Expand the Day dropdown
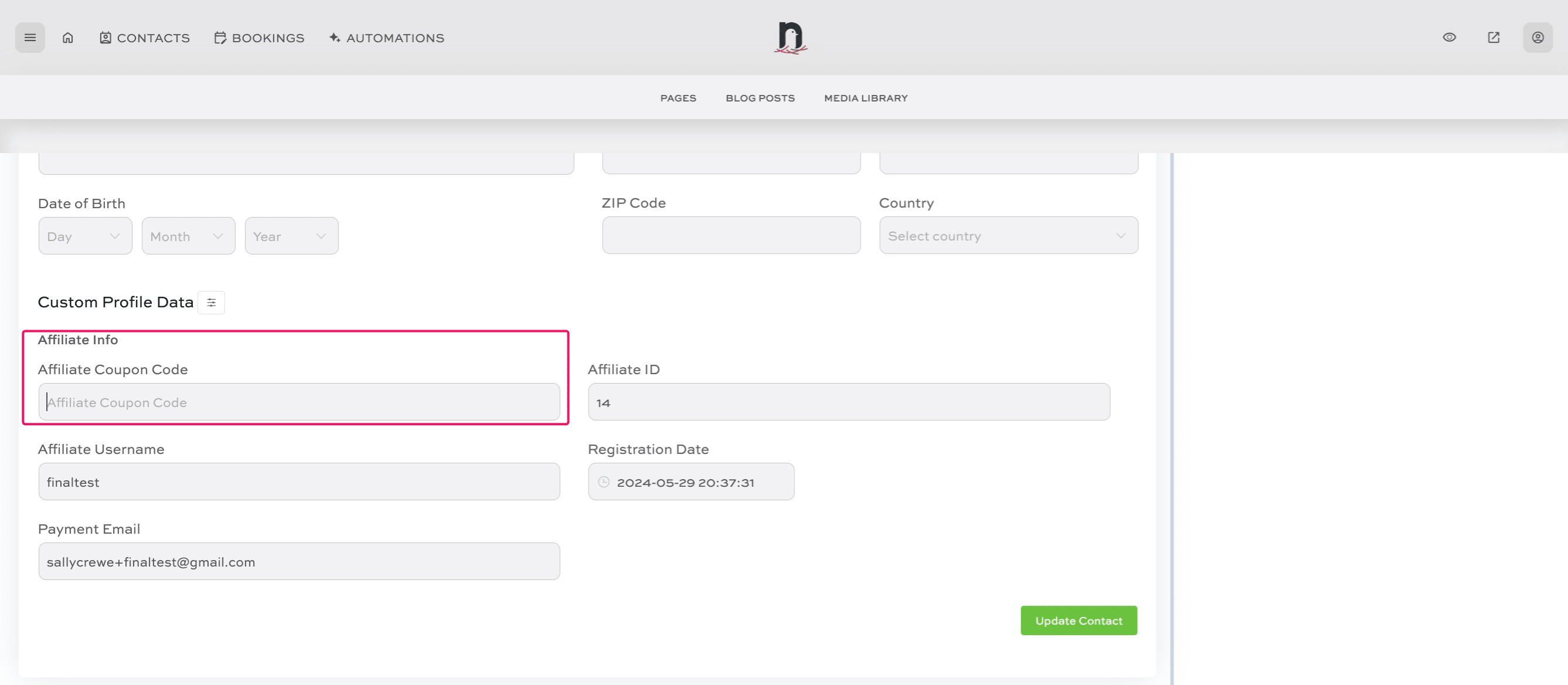The image size is (1568, 685). coord(85,236)
